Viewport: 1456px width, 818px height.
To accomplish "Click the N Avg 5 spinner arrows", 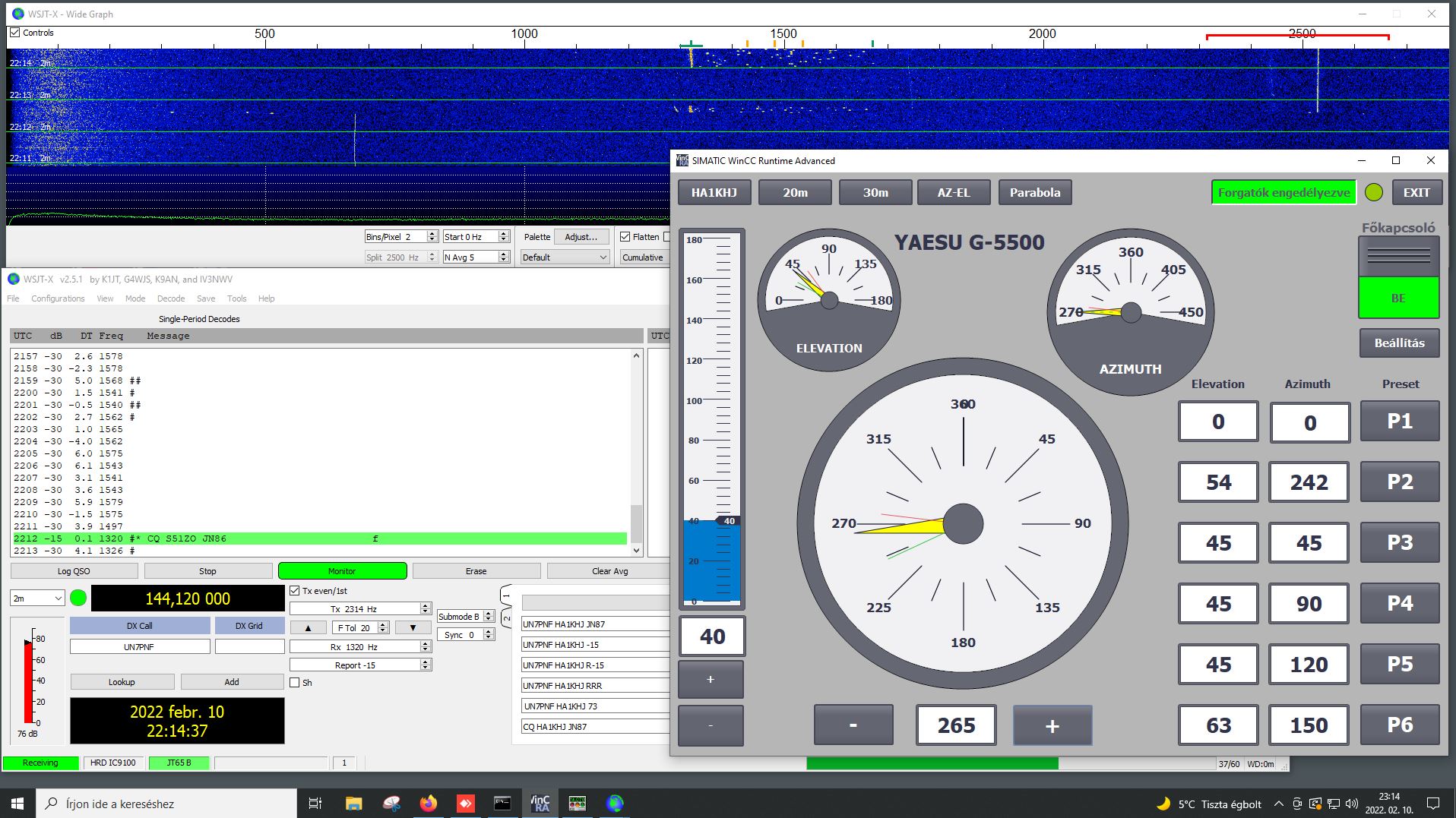I will coord(503,257).
